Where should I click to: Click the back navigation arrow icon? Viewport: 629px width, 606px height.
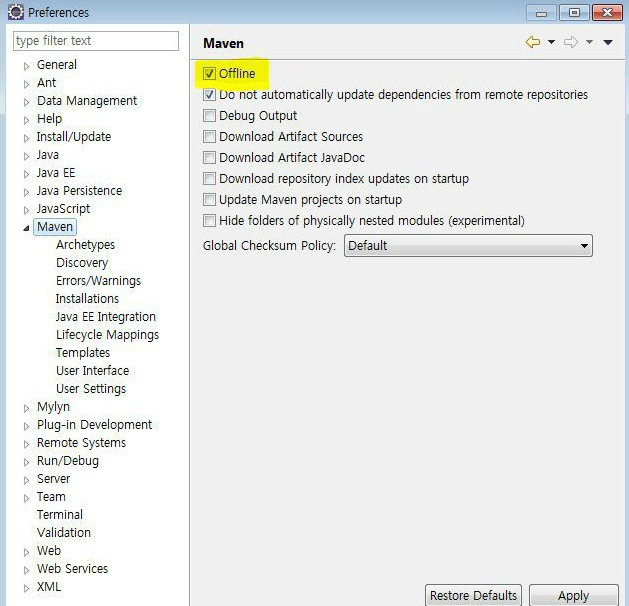tap(533, 42)
